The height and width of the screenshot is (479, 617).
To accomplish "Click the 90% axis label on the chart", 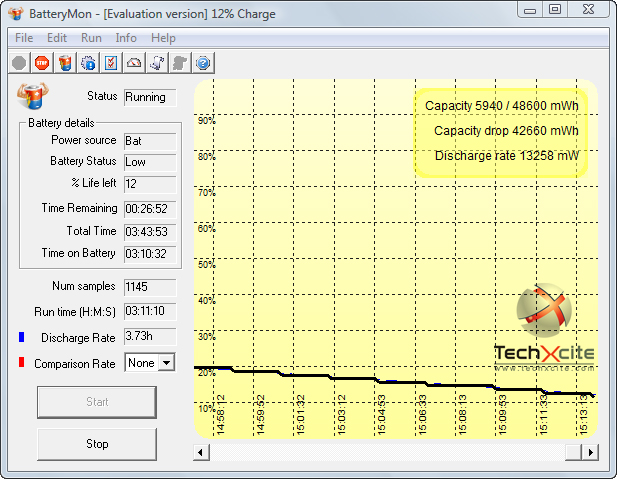I will [x=207, y=120].
